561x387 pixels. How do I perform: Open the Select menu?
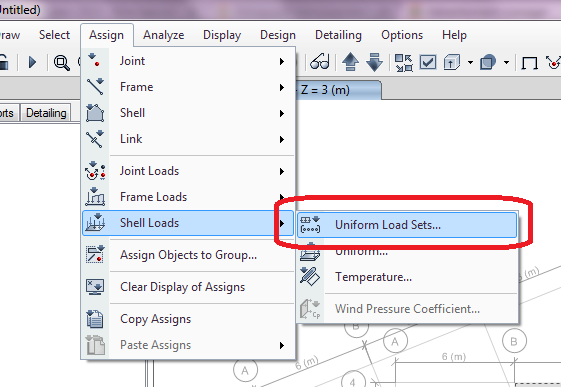(x=54, y=35)
